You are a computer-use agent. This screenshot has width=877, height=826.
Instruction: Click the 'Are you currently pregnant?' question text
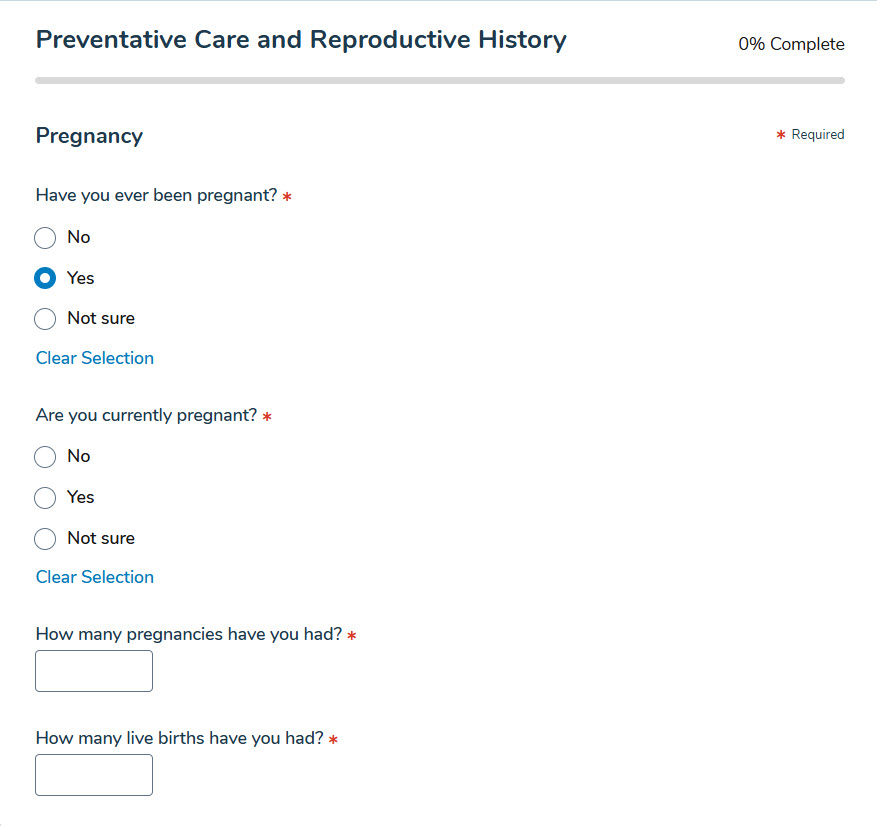tap(146, 415)
